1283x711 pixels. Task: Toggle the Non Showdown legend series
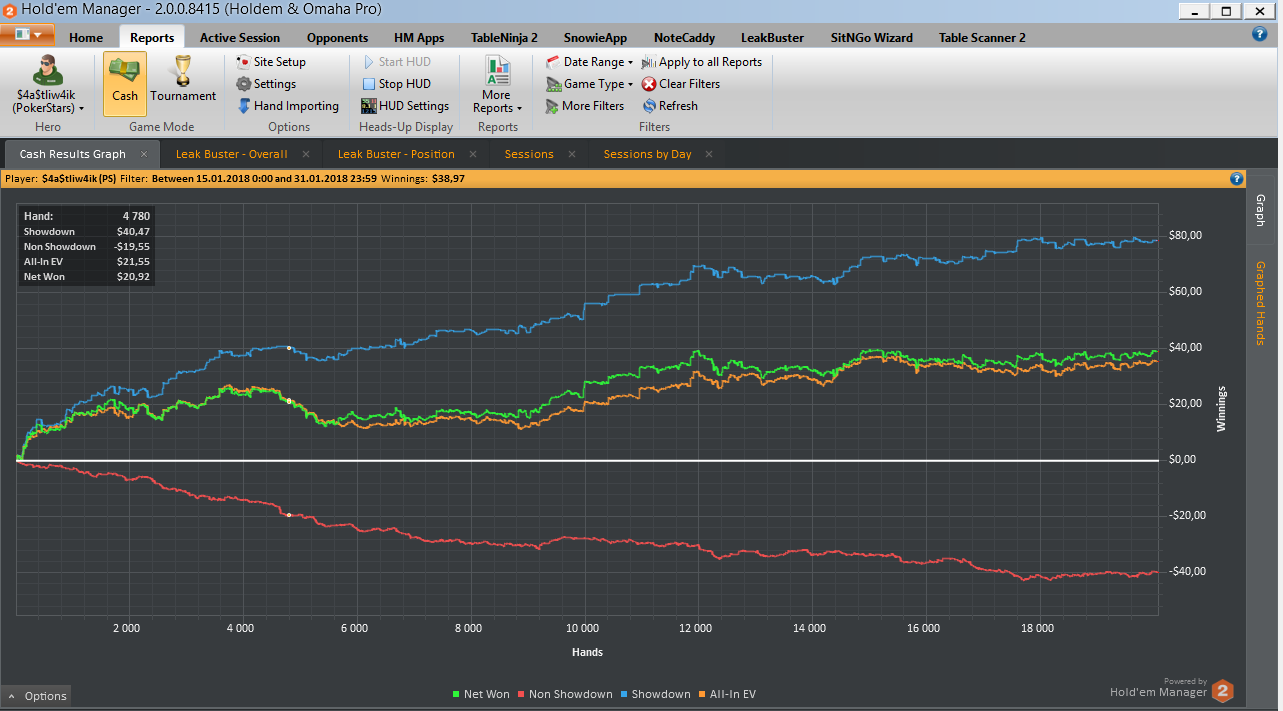(565, 694)
